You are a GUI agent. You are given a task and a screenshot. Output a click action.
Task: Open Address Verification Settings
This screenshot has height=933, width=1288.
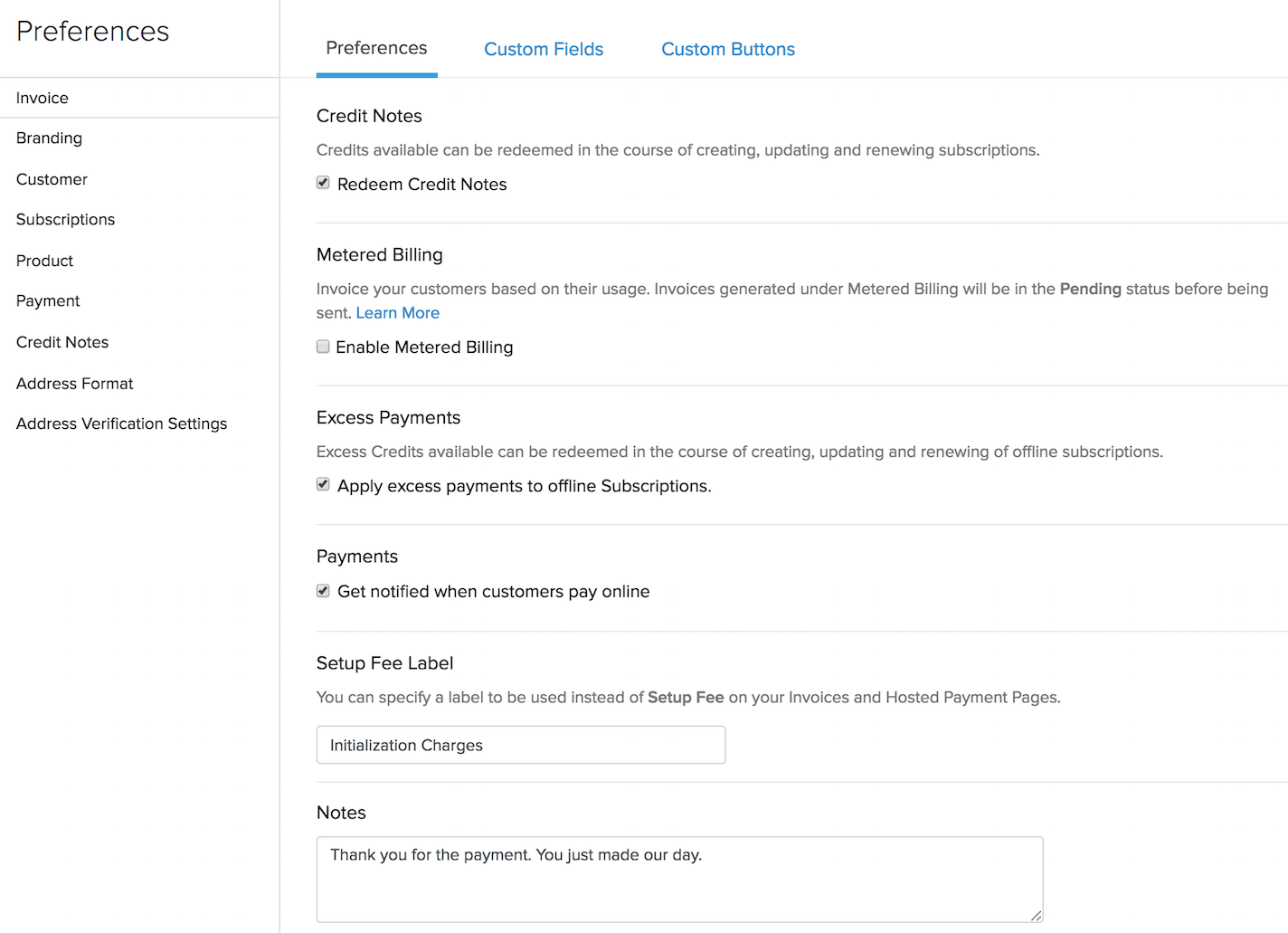pos(121,424)
